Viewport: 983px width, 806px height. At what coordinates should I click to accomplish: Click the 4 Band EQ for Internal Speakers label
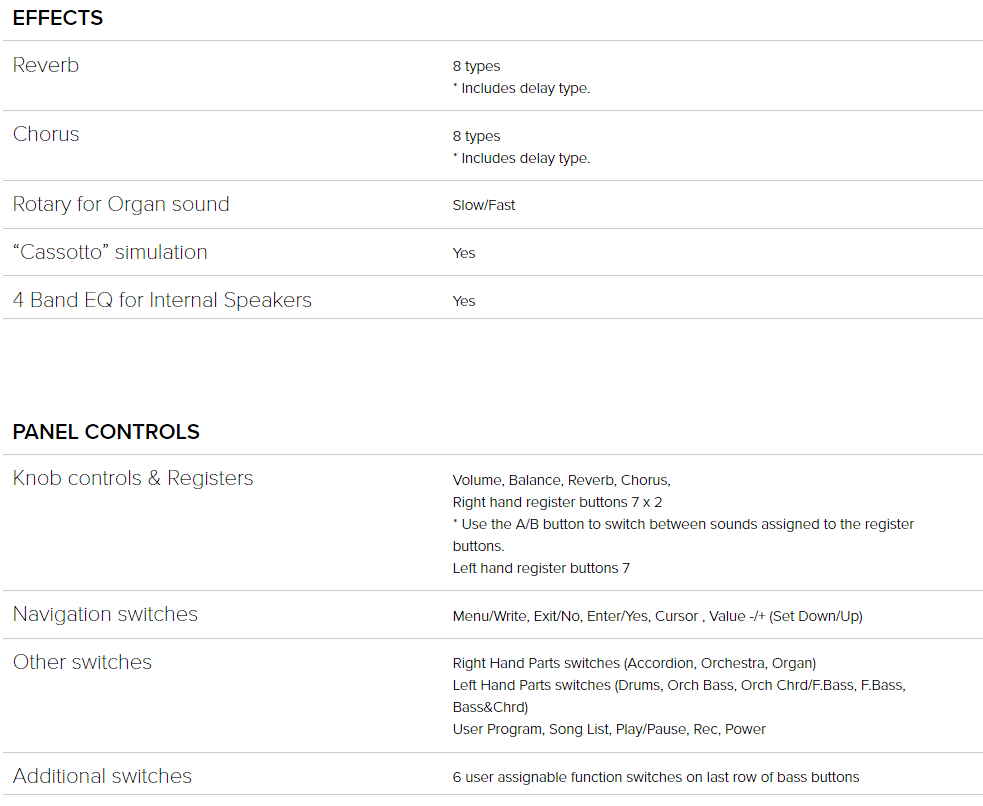pos(162,300)
